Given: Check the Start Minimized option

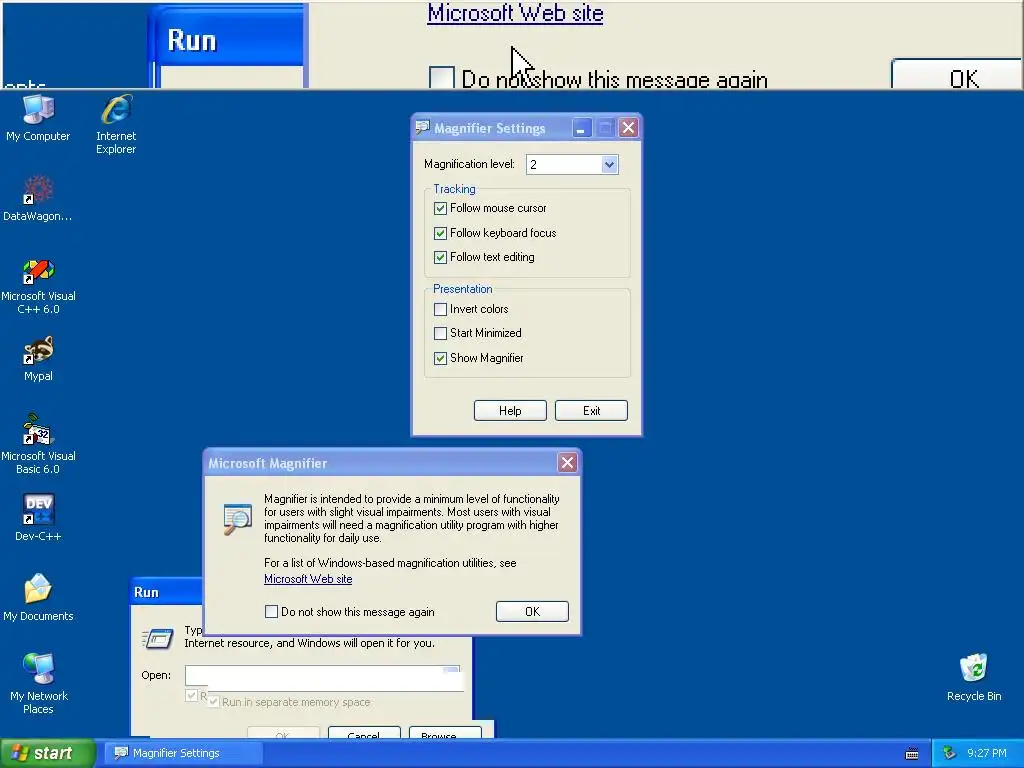Looking at the screenshot, I should (440, 333).
